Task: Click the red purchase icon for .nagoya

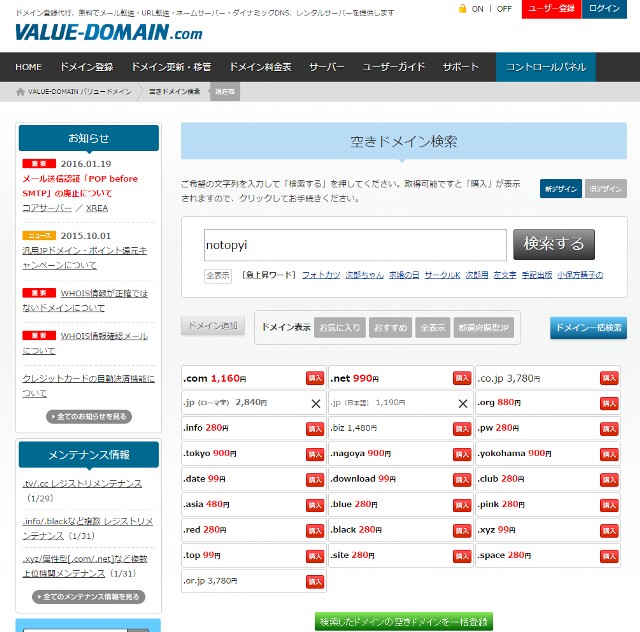Action: (462, 454)
